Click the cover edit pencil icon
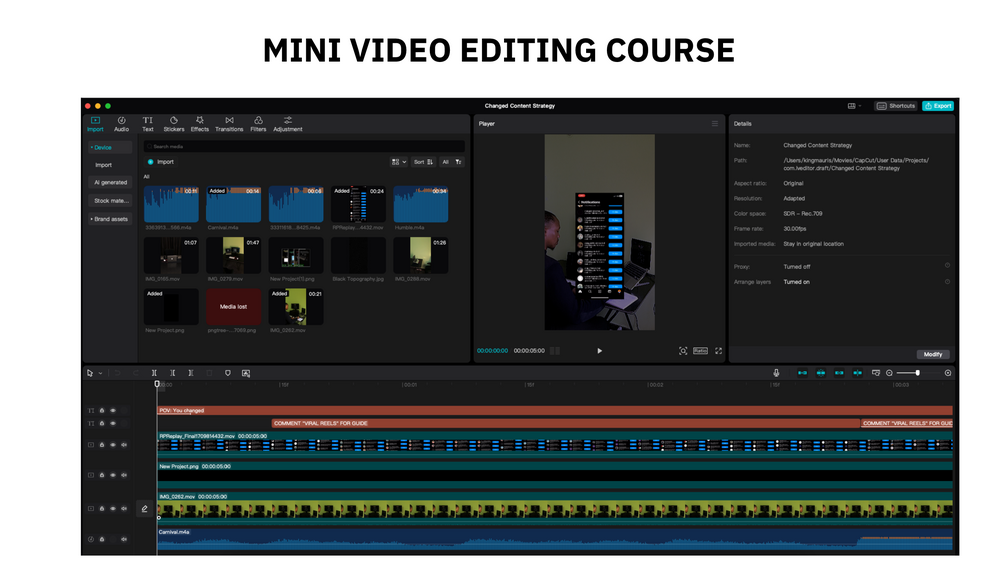The width and height of the screenshot is (1005, 565). point(145,509)
